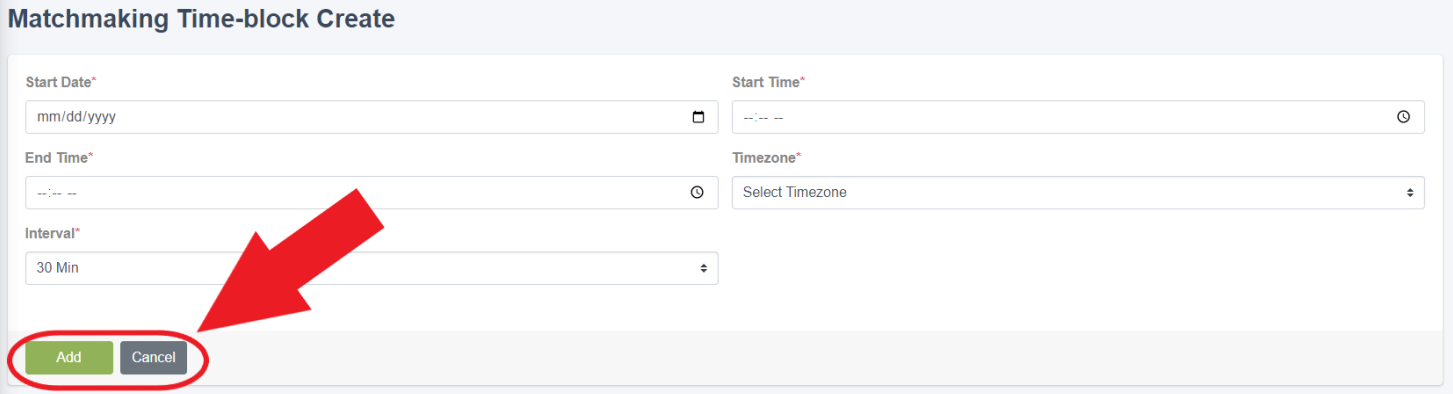
Task: Click the gray Cancel button
Action: click(x=153, y=357)
